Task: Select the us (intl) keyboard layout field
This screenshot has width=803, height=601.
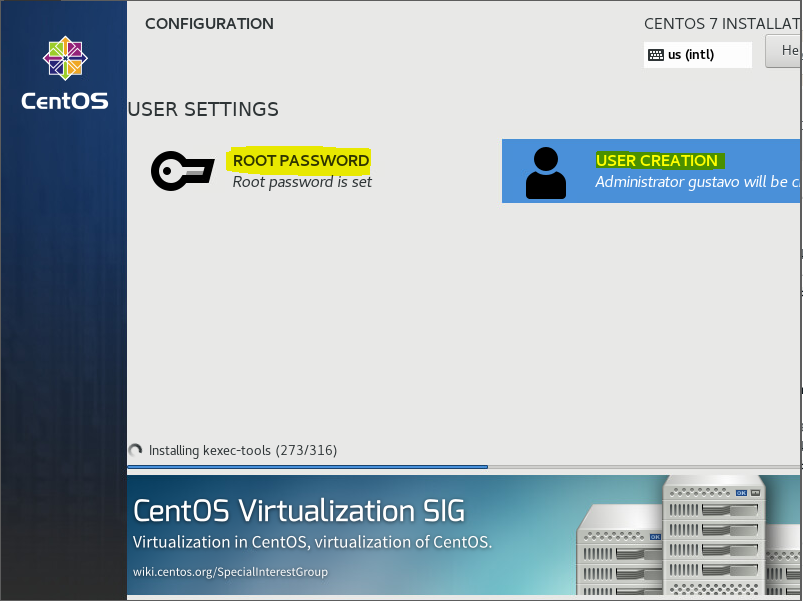Action: tap(698, 55)
